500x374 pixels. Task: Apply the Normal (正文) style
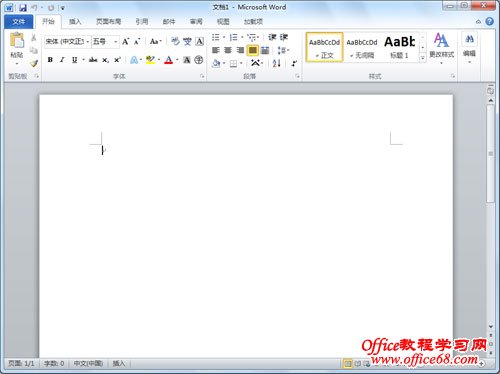point(324,47)
